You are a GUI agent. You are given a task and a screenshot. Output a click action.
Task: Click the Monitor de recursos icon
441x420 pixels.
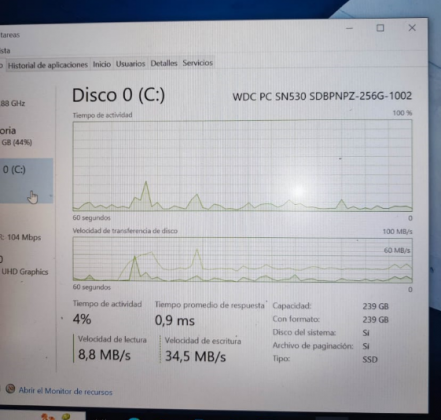[10, 389]
